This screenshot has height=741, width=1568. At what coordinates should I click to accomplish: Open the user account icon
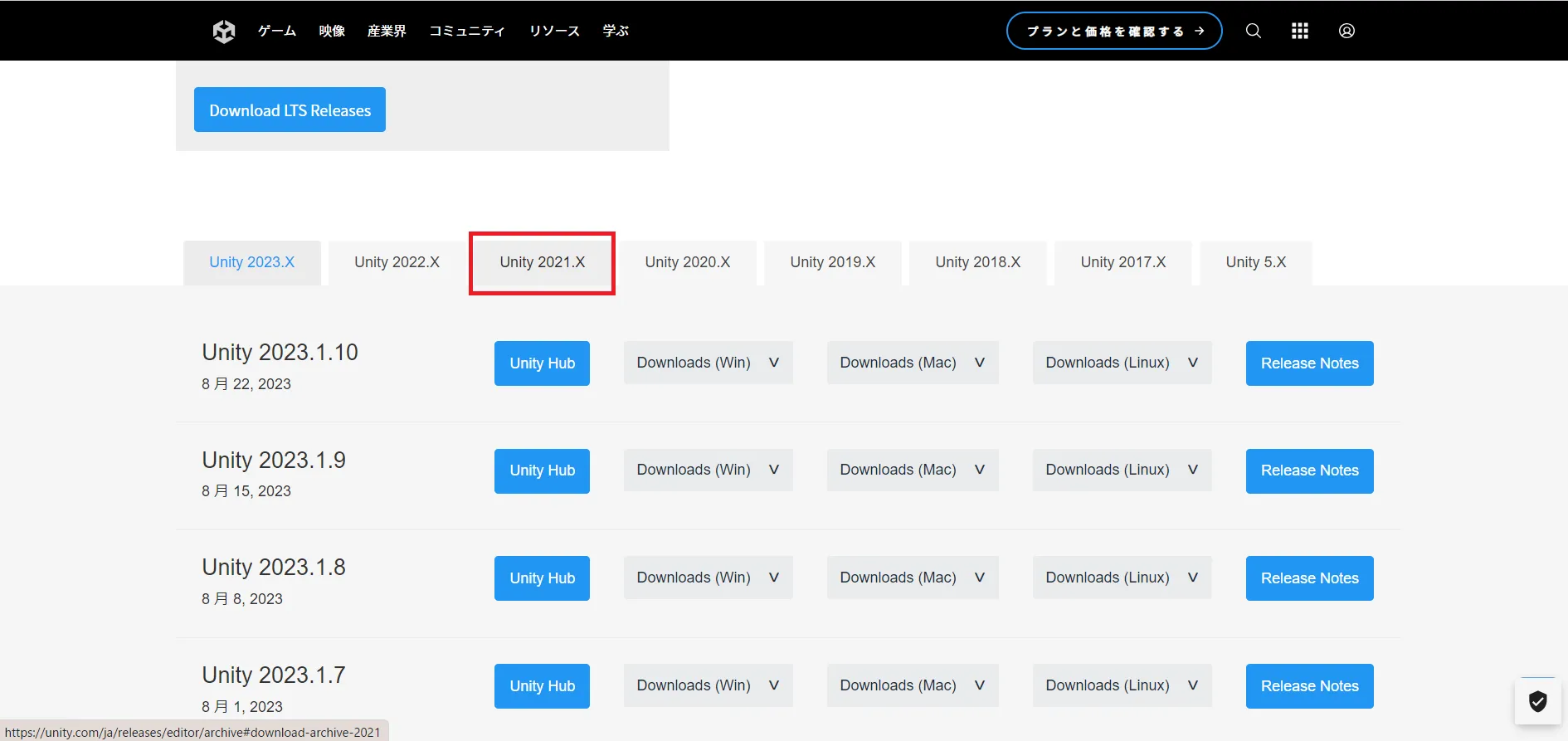(x=1346, y=31)
